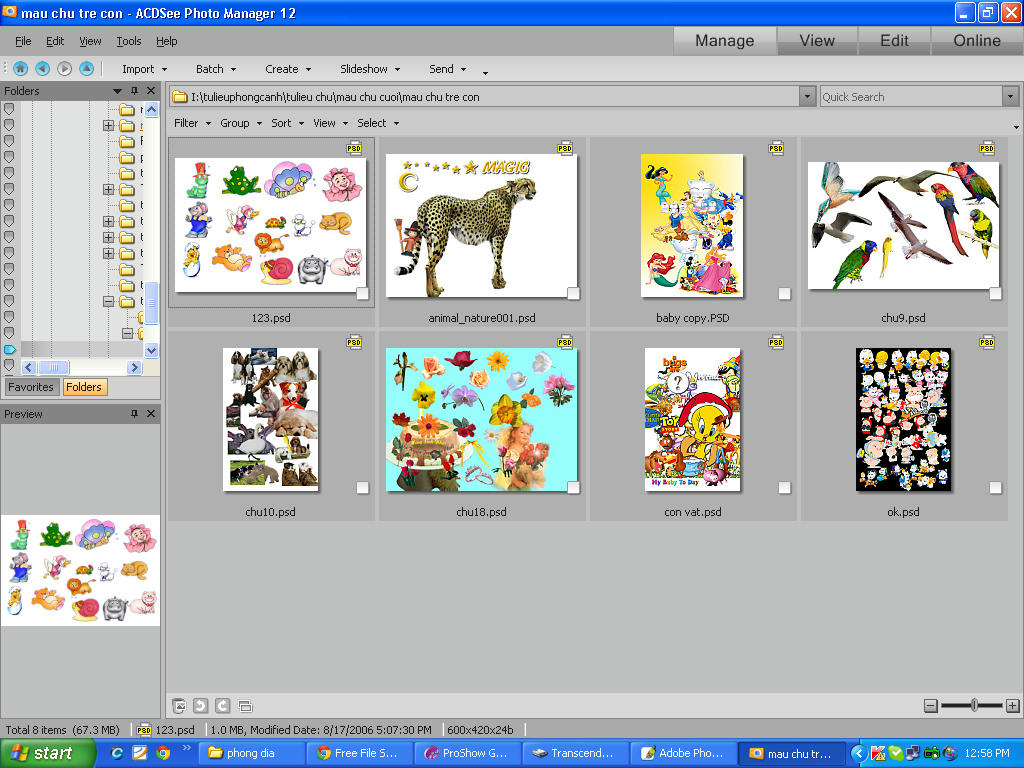Open the File menu
Screen dimensions: 1024x768
pyautogui.click(x=23, y=41)
